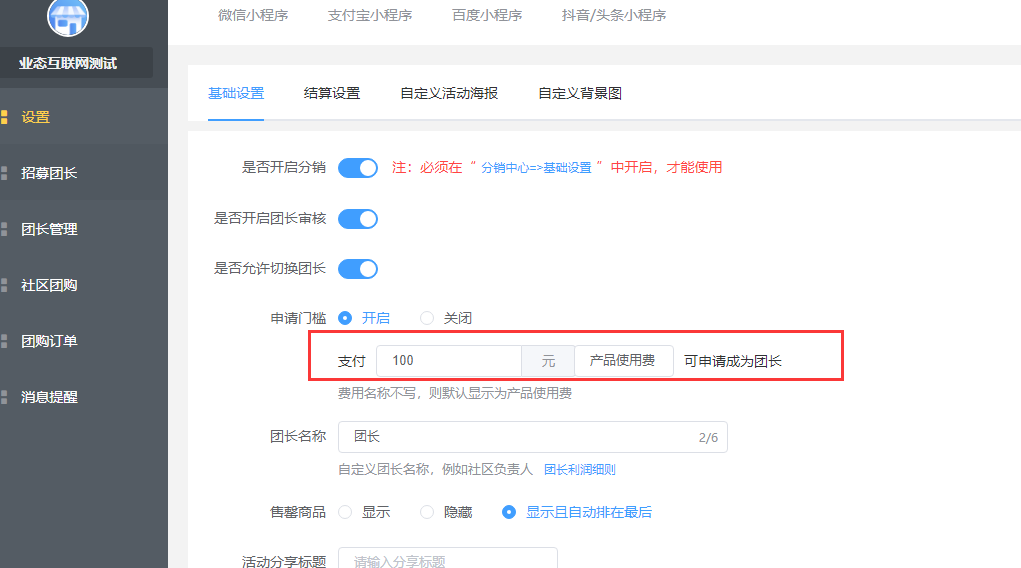Image resolution: width=1021 pixels, height=568 pixels.
Task: Open the 支付宝小程序 top tab
Action: click(370, 16)
